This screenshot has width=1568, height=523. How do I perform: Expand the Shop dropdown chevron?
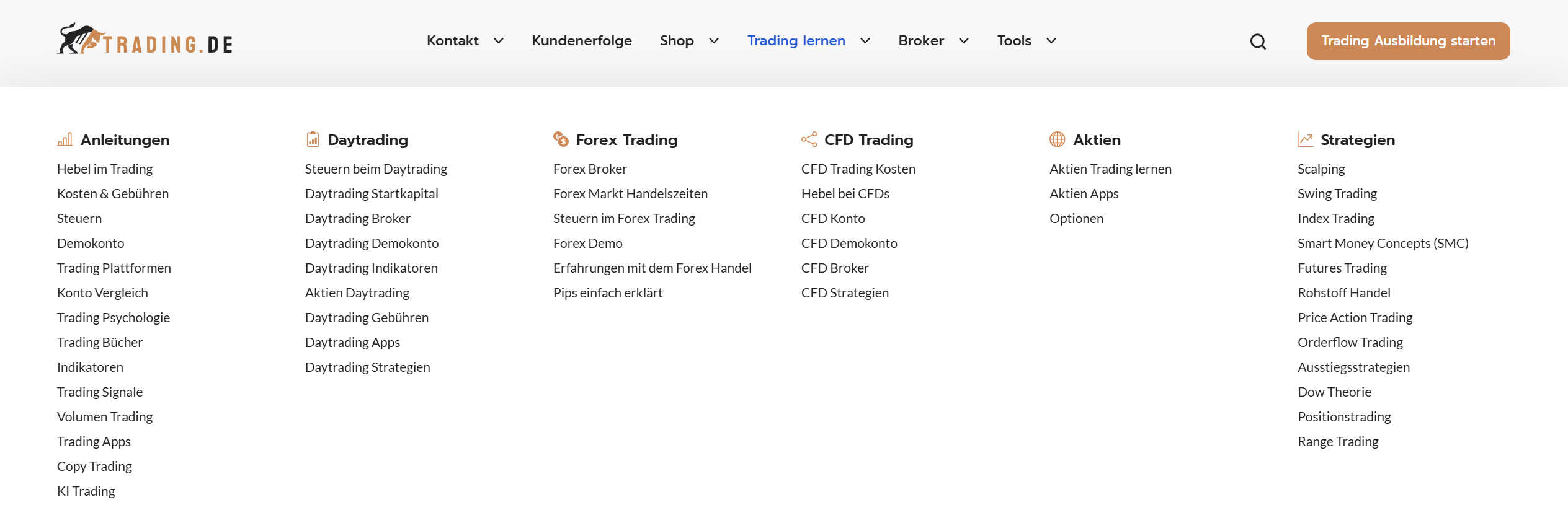click(714, 41)
